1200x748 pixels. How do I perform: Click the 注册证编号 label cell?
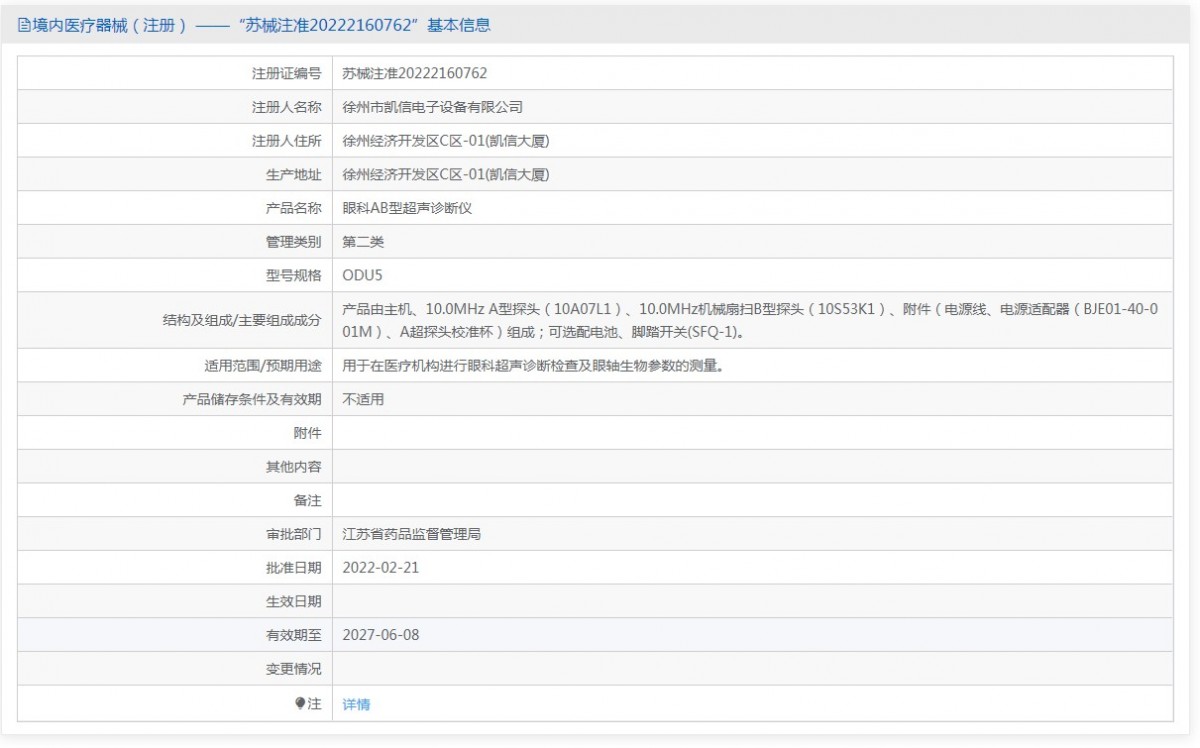tap(287, 73)
